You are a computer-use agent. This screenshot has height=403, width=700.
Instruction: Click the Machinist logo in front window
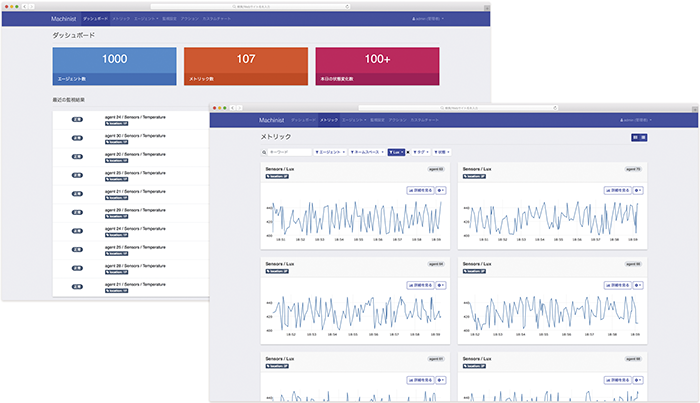[272, 119]
